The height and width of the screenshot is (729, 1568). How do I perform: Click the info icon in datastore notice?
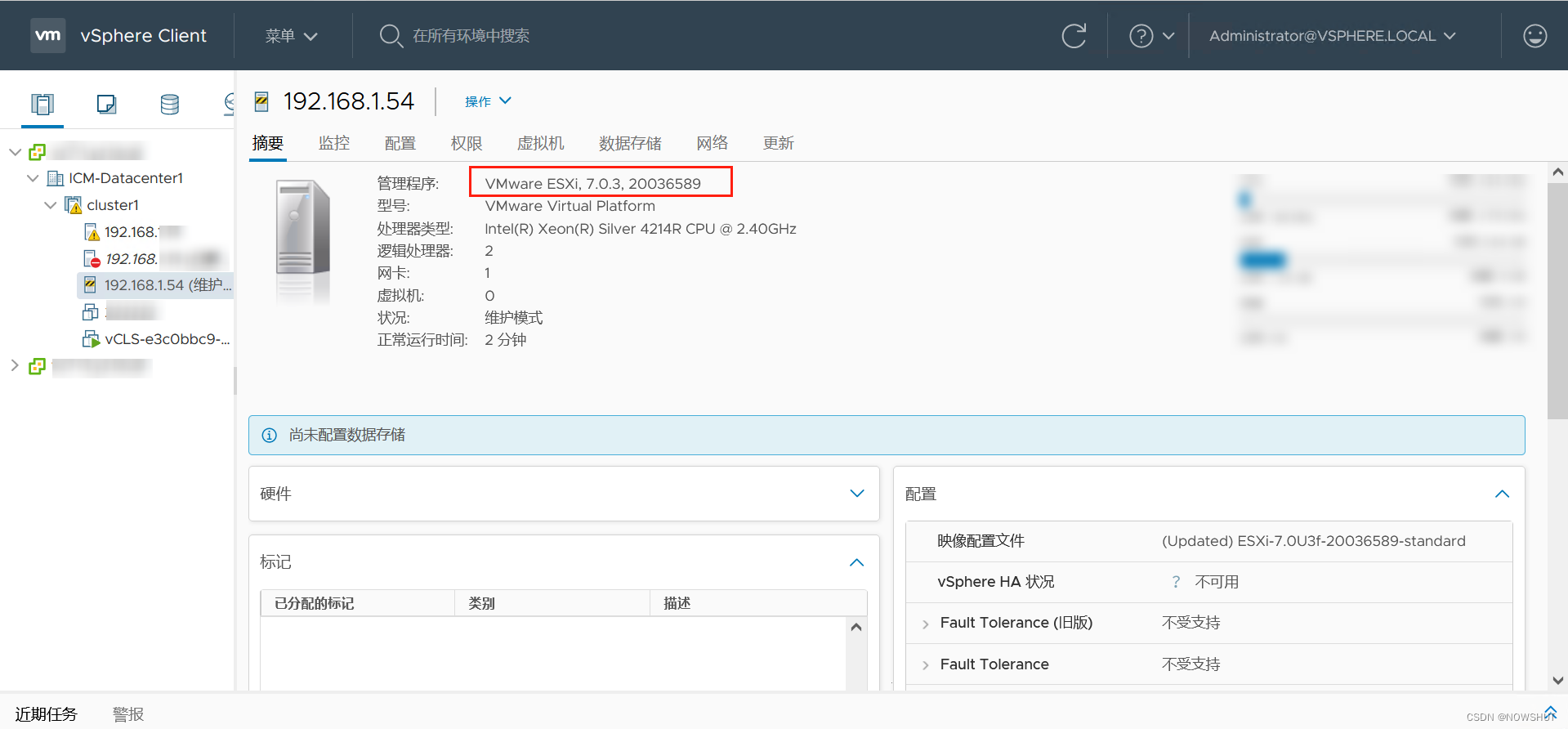tap(269, 435)
